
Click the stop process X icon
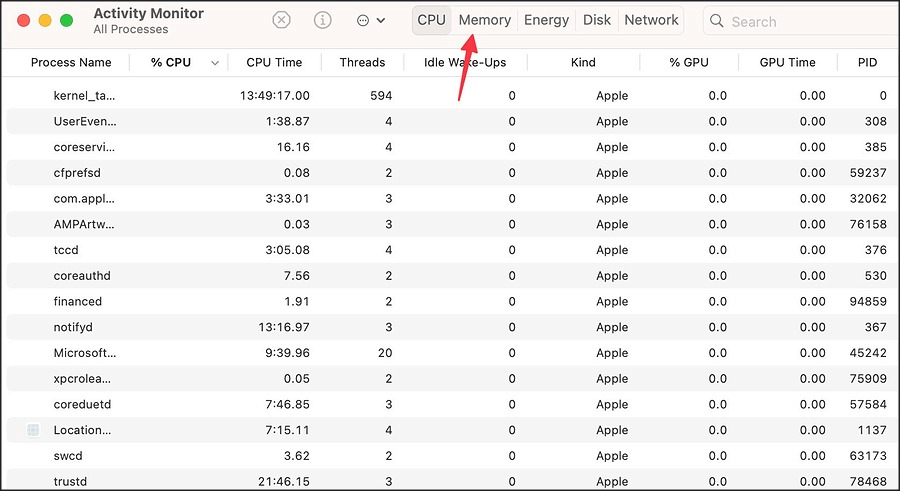(281, 21)
